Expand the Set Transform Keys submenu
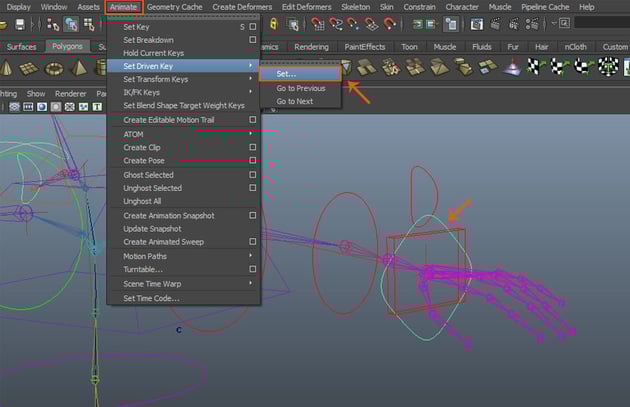 point(184,79)
